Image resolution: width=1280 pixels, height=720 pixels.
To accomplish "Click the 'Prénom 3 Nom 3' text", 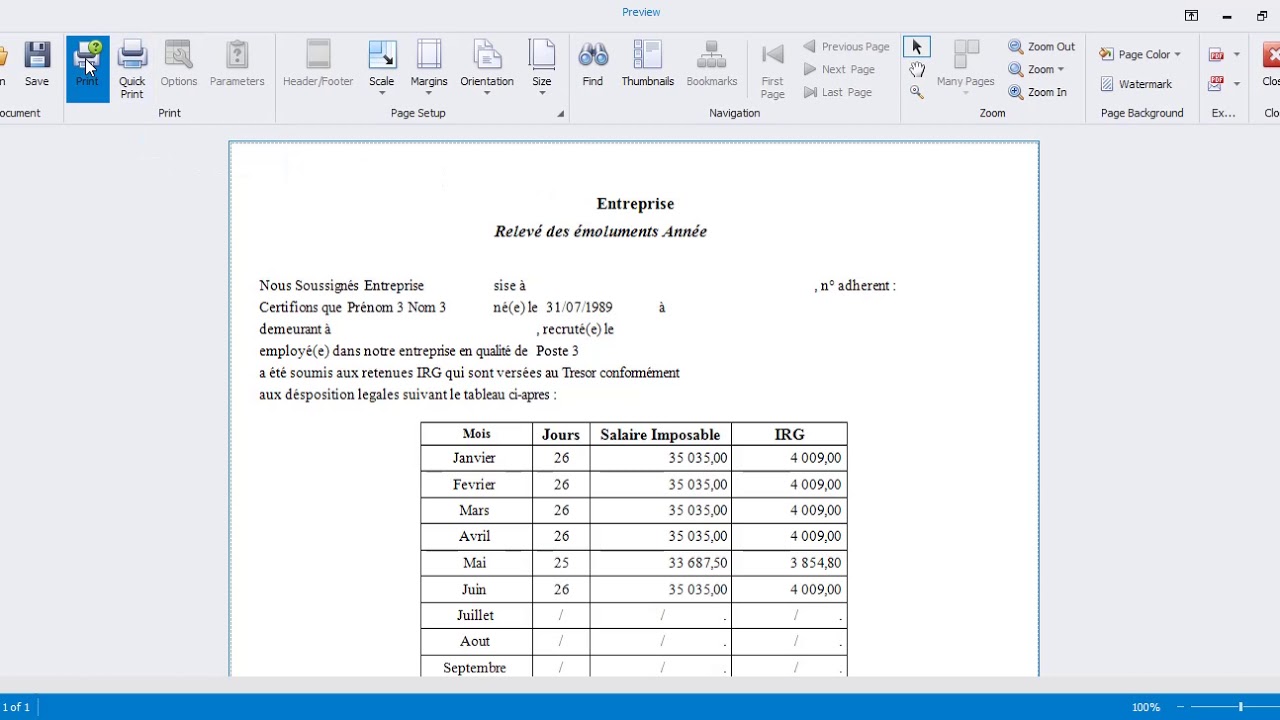I will [x=396, y=307].
